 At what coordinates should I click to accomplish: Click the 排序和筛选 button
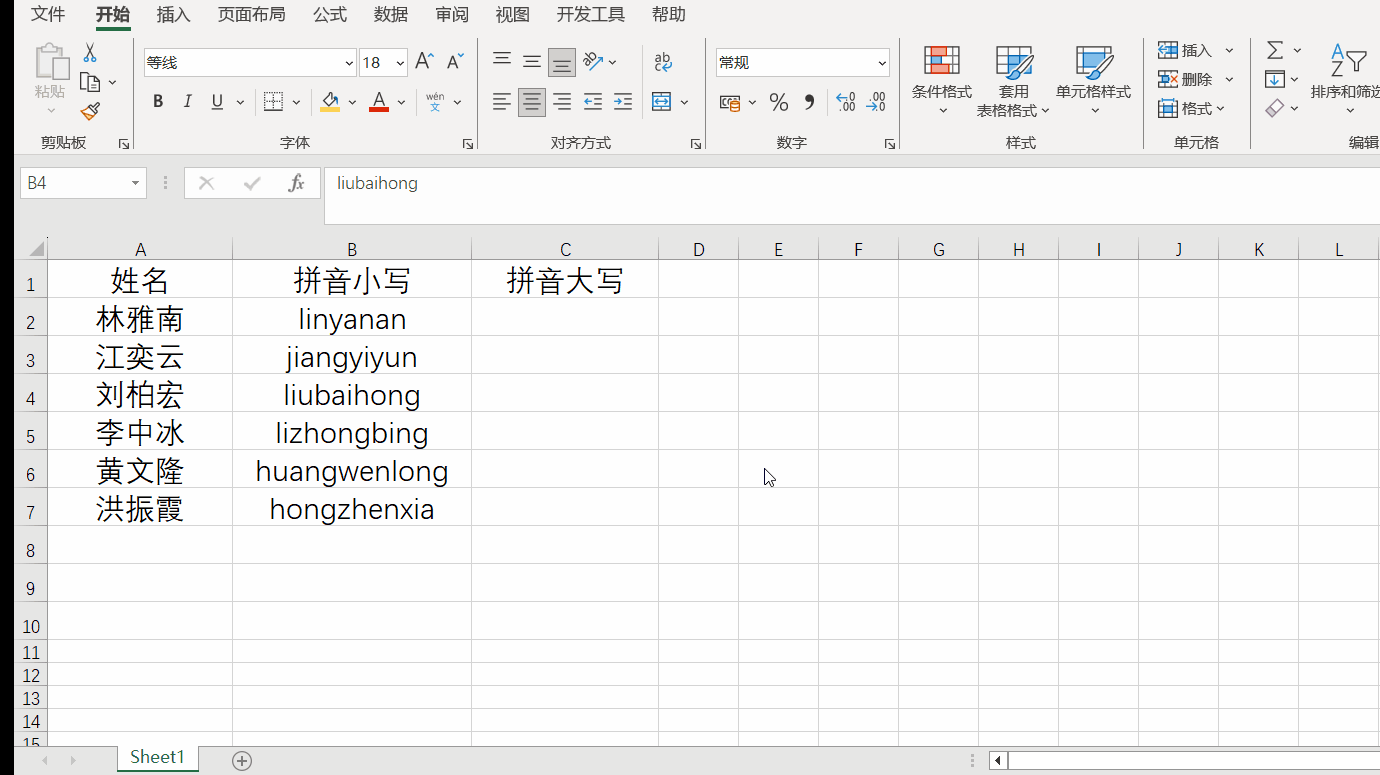1344,79
